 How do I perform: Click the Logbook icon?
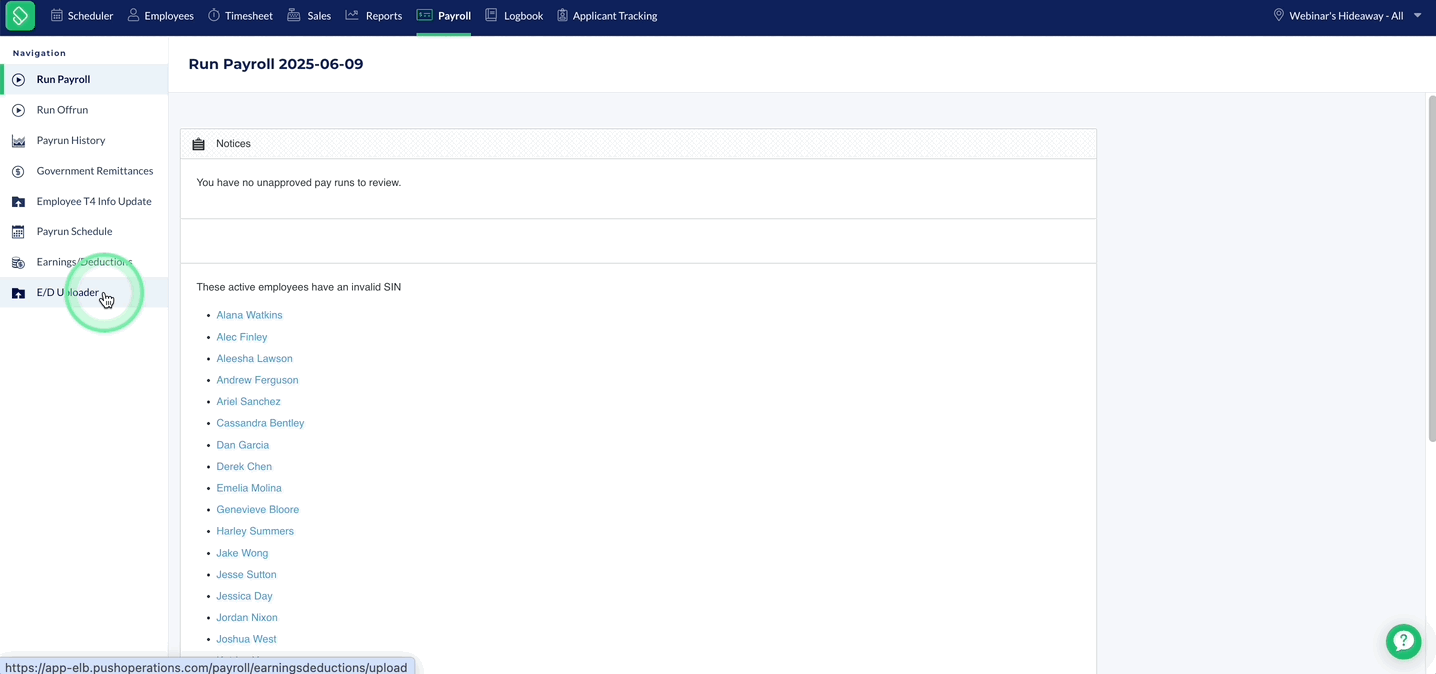pos(491,16)
